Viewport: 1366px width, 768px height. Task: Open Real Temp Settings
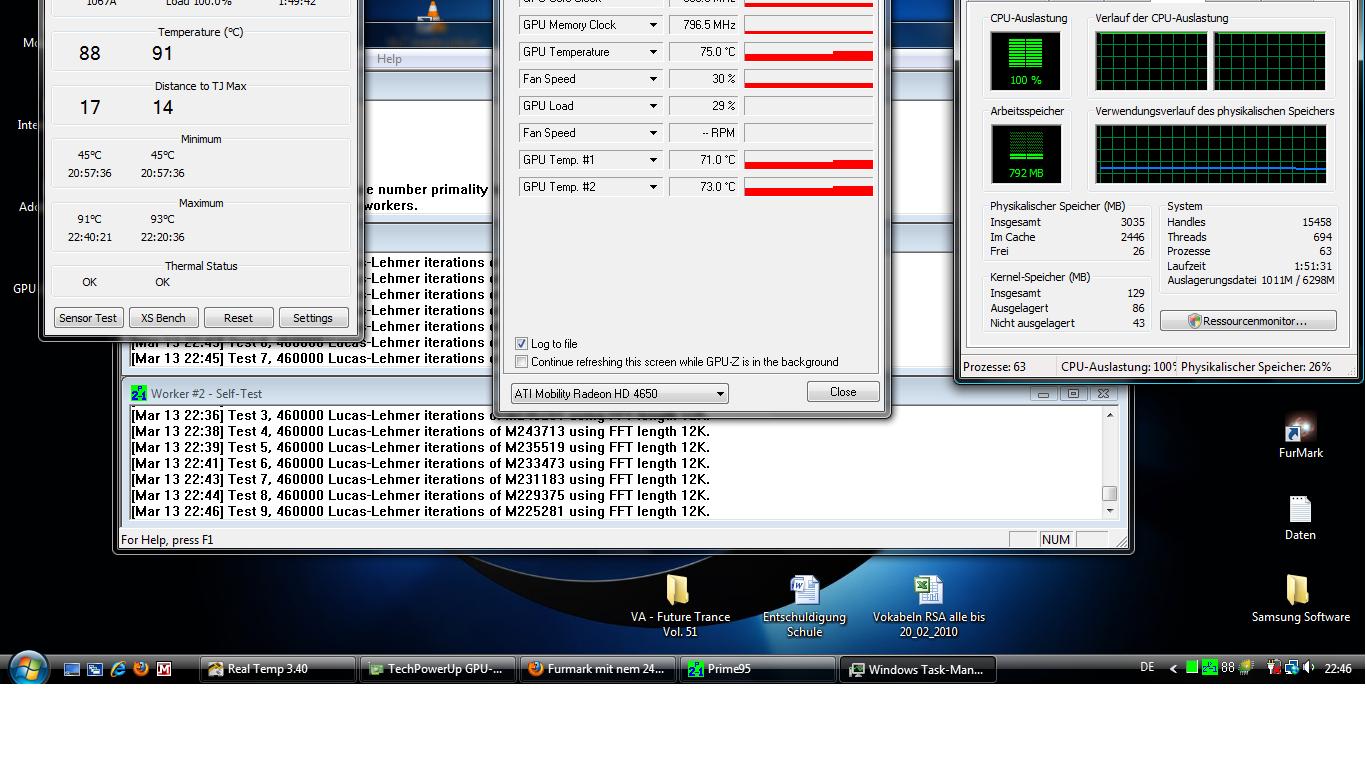pos(313,318)
